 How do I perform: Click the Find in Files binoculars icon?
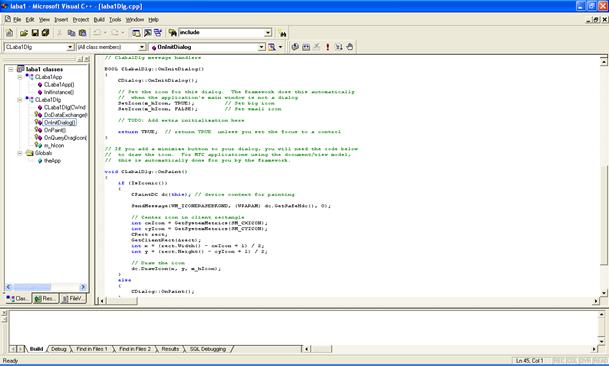pos(172,33)
